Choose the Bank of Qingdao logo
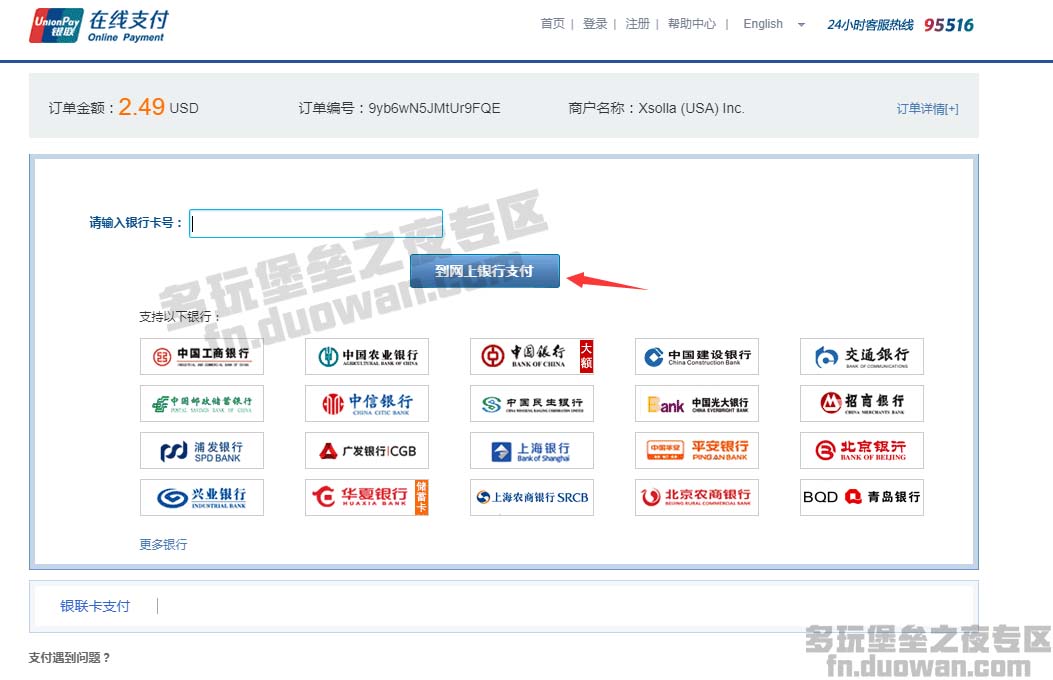The width and height of the screenshot is (1053, 680). coord(861,497)
